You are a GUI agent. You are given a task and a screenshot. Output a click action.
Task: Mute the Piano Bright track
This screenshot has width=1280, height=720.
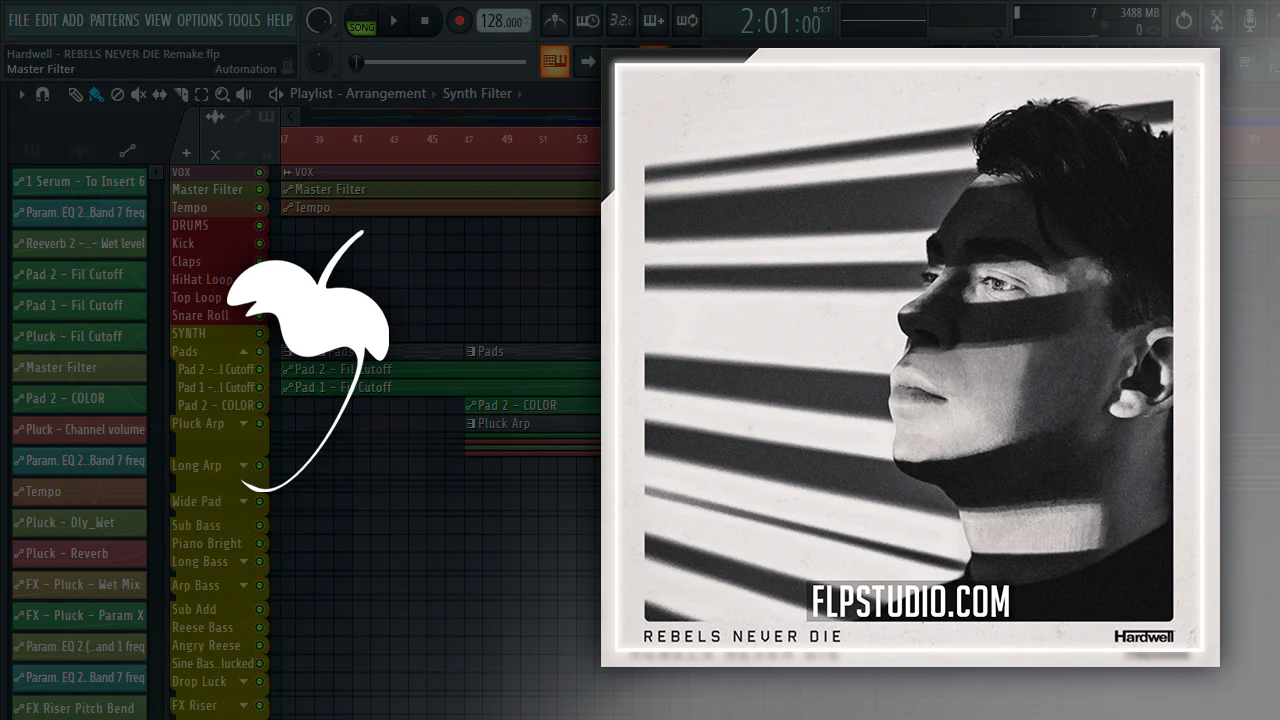[x=260, y=544]
